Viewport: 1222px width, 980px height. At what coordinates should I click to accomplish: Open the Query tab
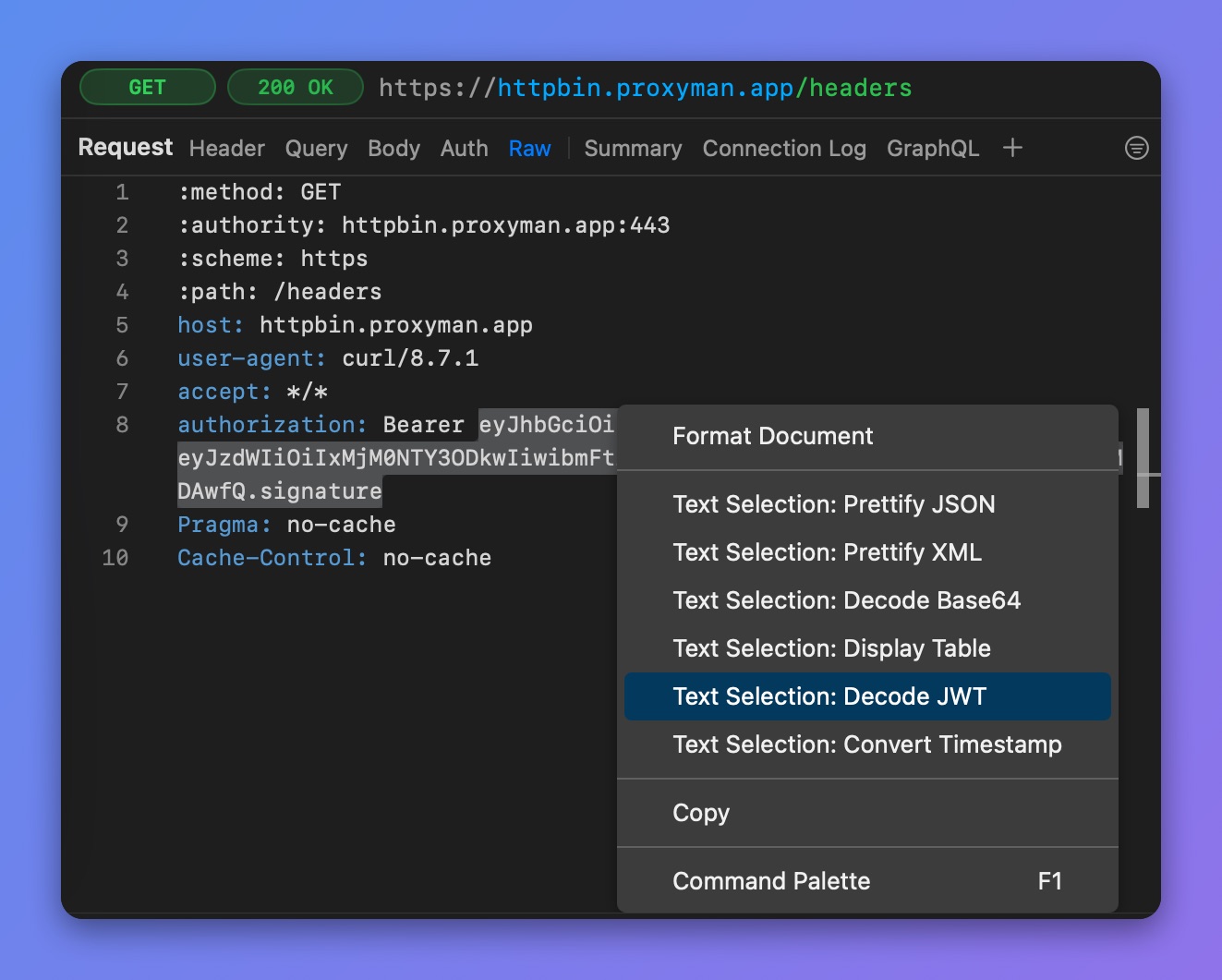[317, 149]
